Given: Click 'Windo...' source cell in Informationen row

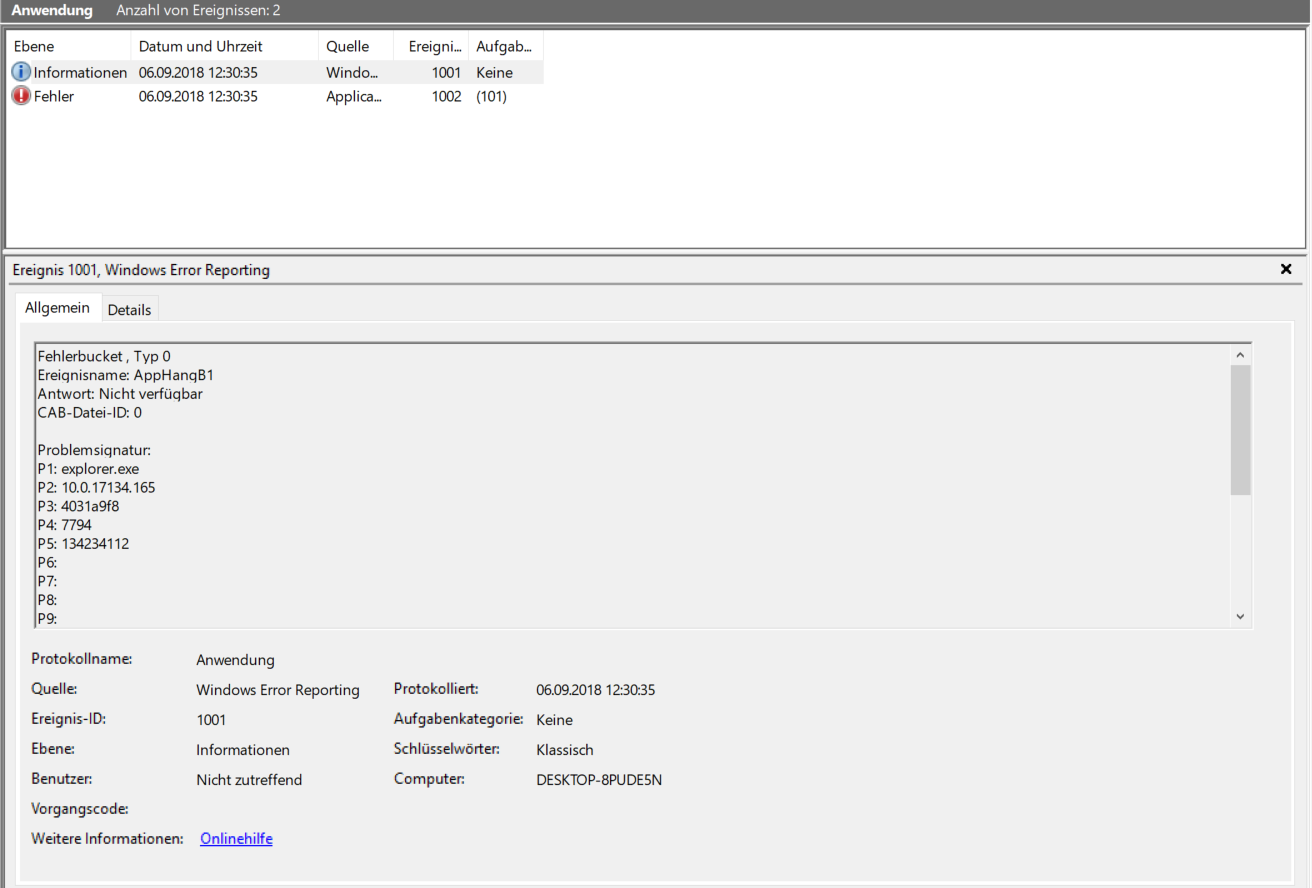Looking at the screenshot, I should 353,72.
